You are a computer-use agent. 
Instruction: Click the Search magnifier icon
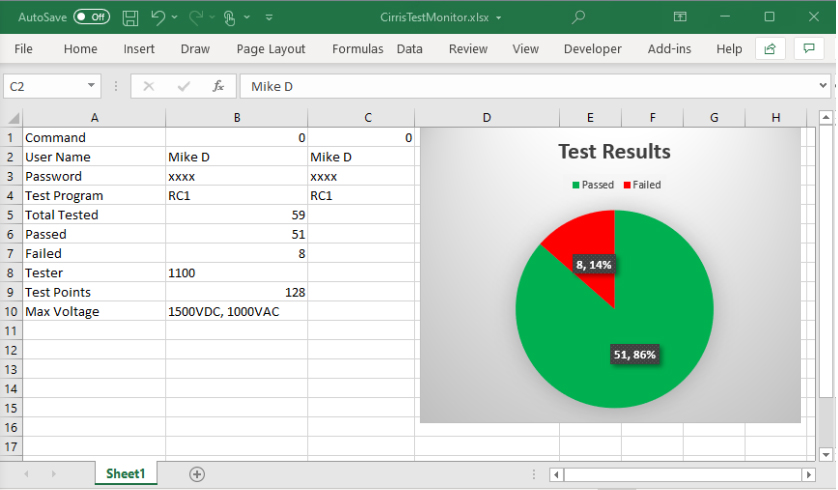pos(578,17)
